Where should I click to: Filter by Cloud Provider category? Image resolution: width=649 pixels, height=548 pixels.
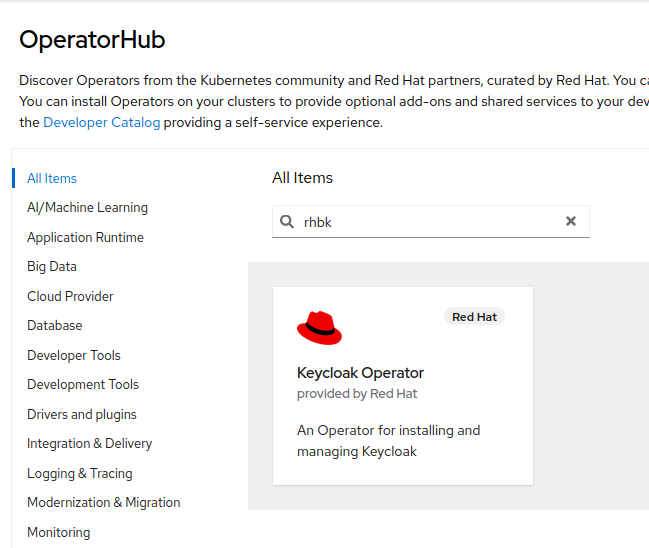point(70,296)
